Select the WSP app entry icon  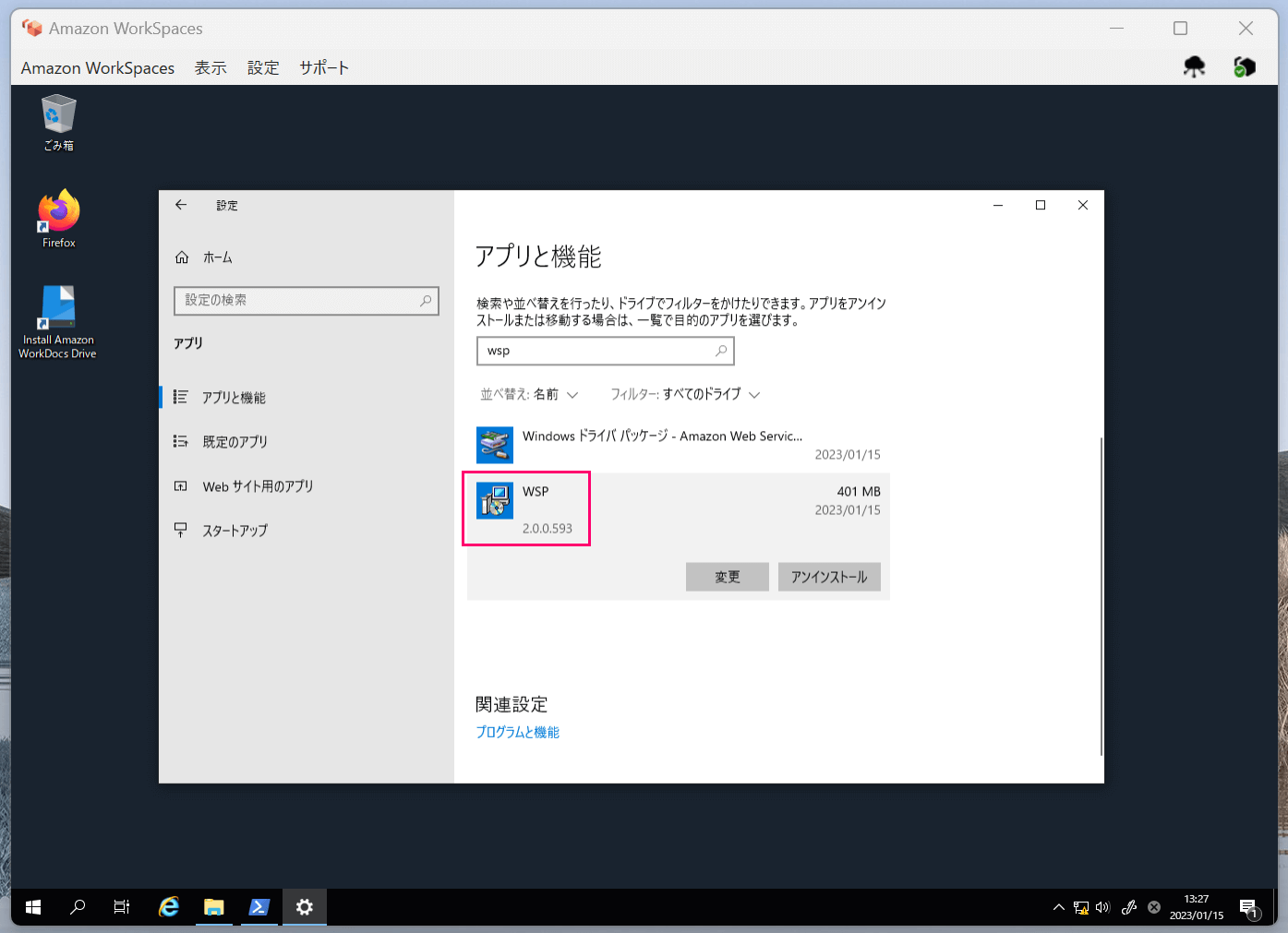pyautogui.click(x=494, y=500)
